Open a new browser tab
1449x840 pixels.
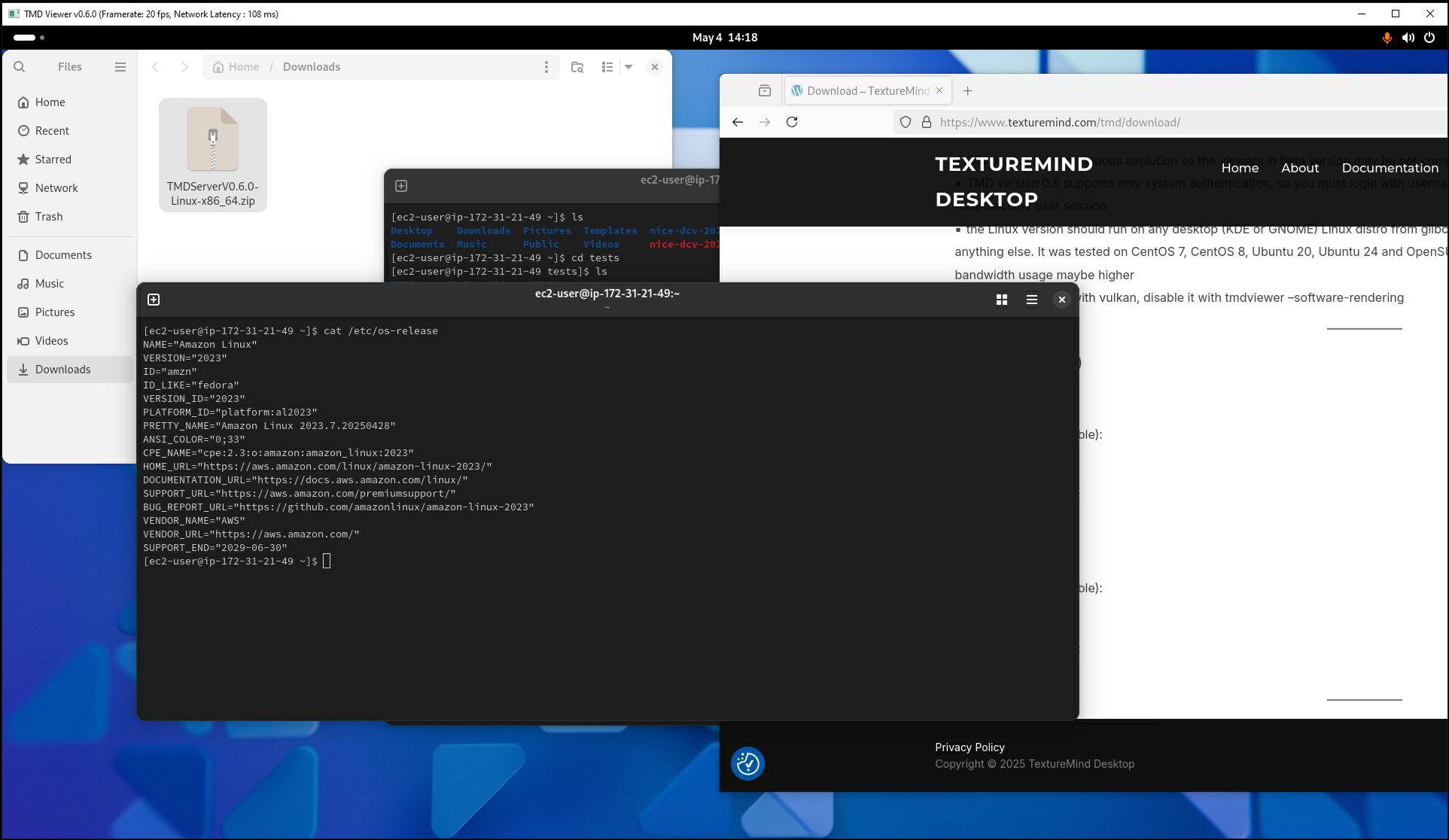pos(968,91)
